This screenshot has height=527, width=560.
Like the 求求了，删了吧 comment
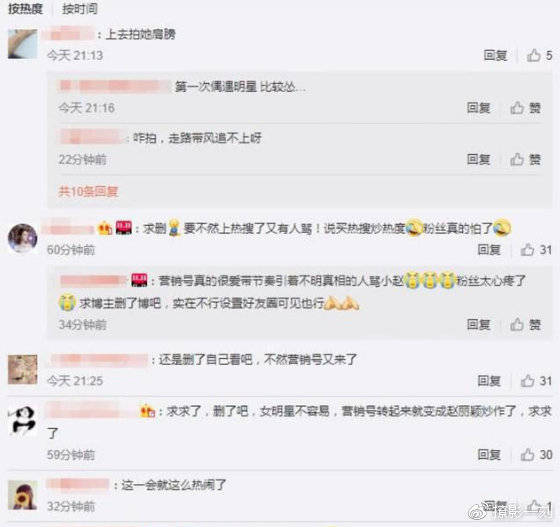click(x=536, y=455)
